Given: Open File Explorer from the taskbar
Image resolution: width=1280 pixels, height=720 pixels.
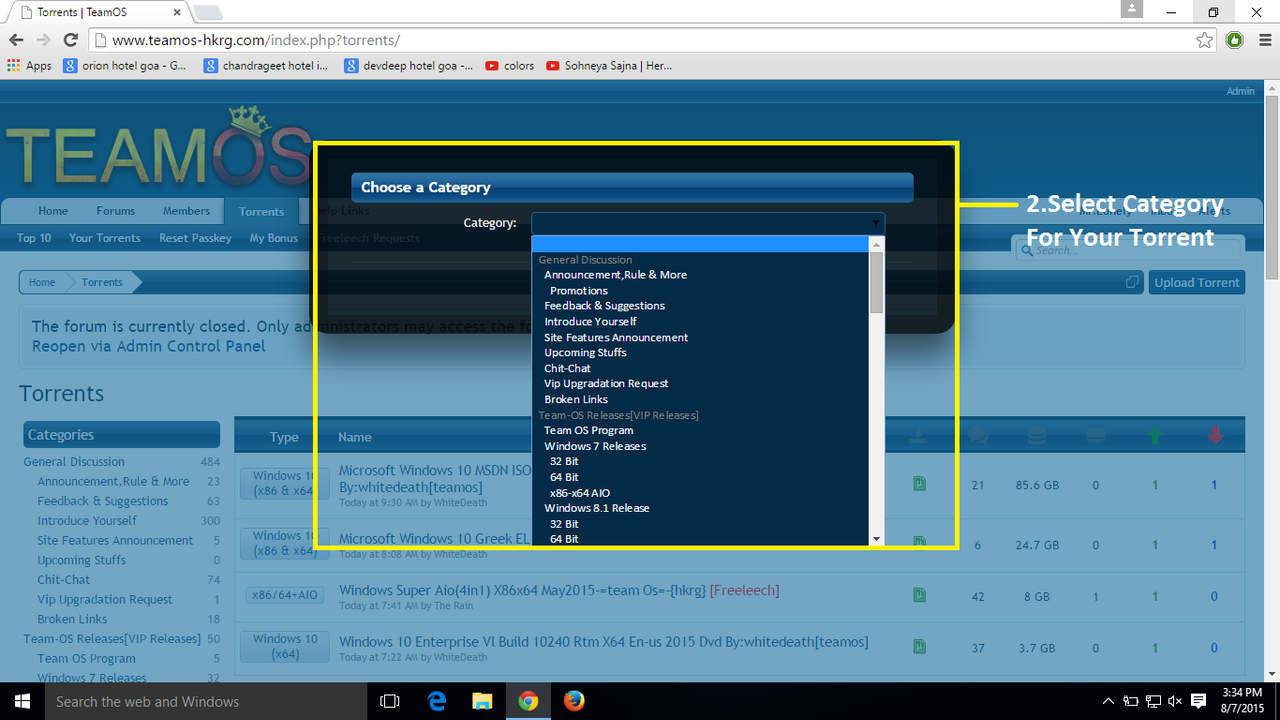Looking at the screenshot, I should click(482, 701).
